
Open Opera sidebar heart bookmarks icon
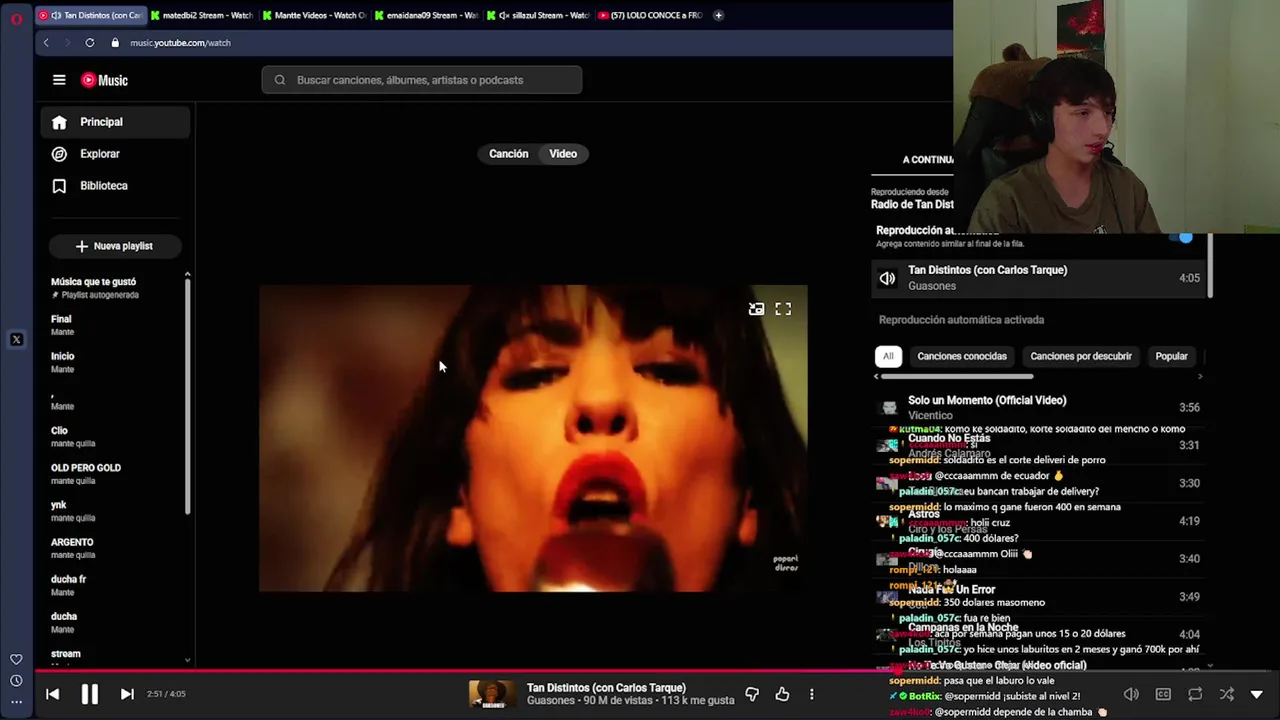click(x=16, y=659)
